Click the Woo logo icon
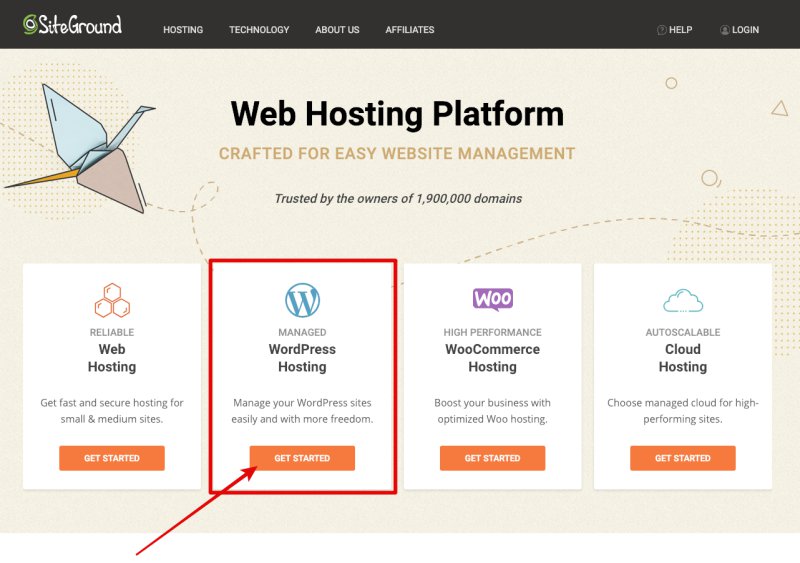The height and width of the screenshot is (563, 800). click(493, 299)
